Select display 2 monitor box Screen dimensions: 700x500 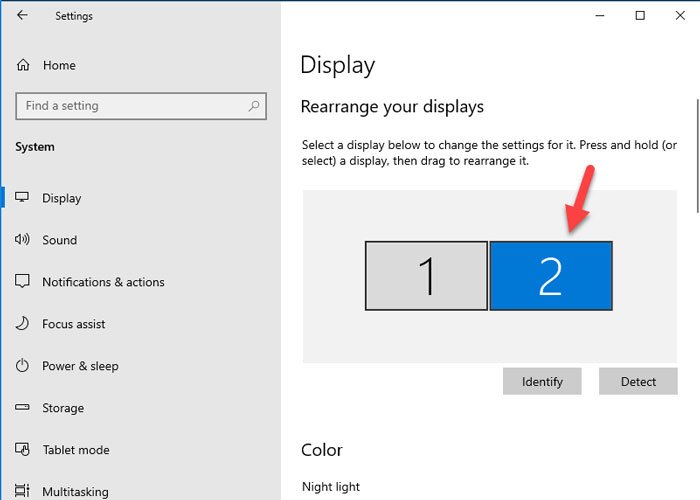click(551, 276)
